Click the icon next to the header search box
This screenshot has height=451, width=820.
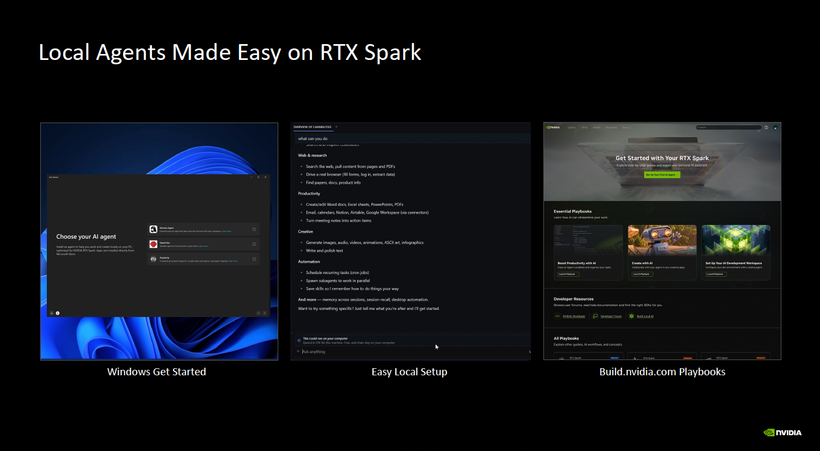click(x=766, y=128)
